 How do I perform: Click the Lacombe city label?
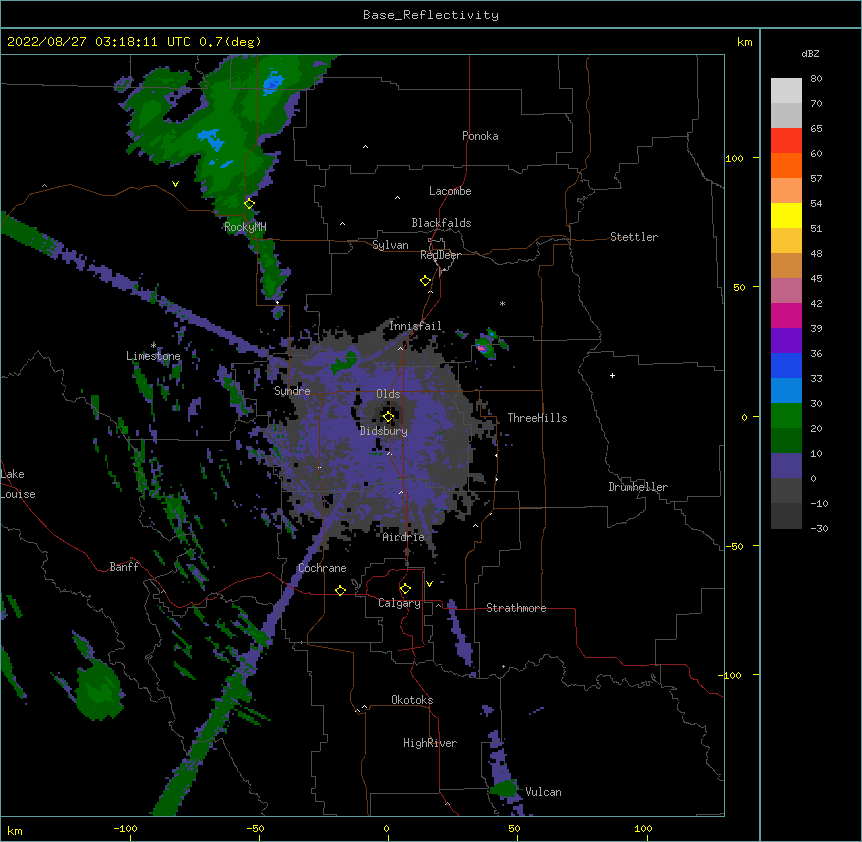coord(450,191)
